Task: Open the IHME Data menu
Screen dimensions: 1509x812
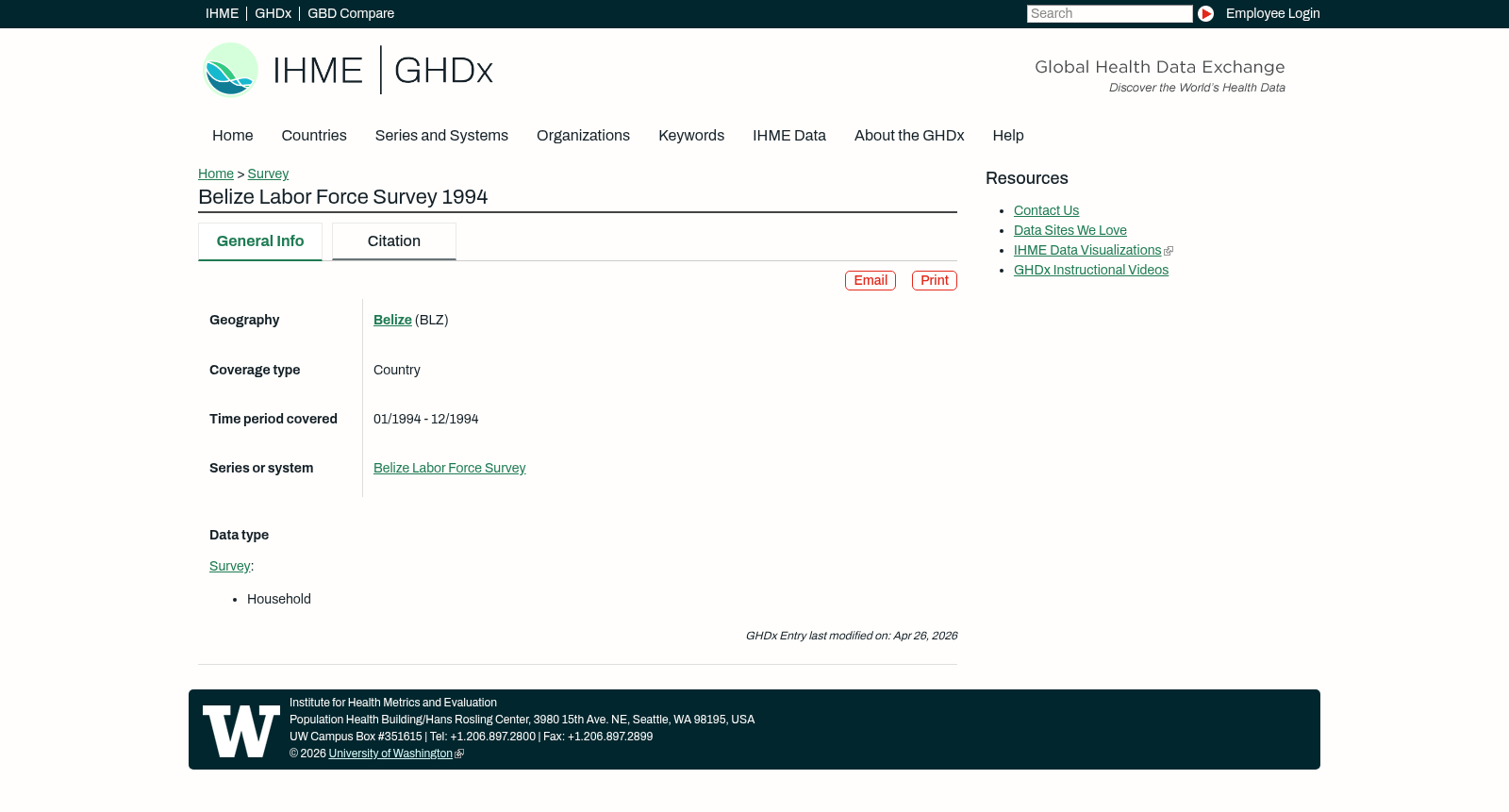Action: coord(789,136)
